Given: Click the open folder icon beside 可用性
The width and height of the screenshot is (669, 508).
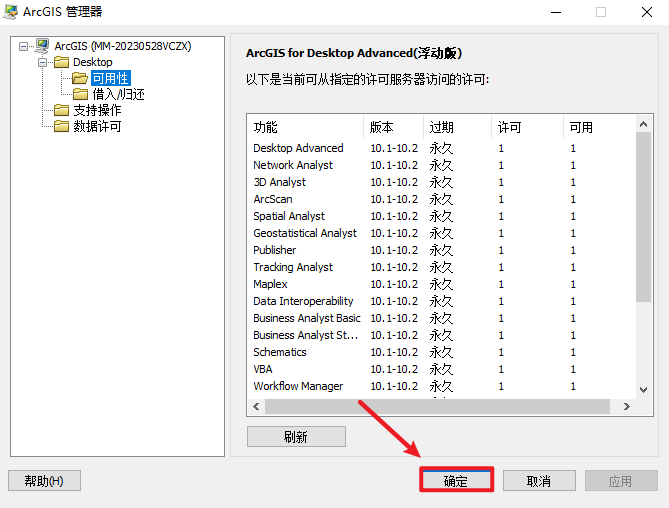Looking at the screenshot, I should (x=79, y=78).
